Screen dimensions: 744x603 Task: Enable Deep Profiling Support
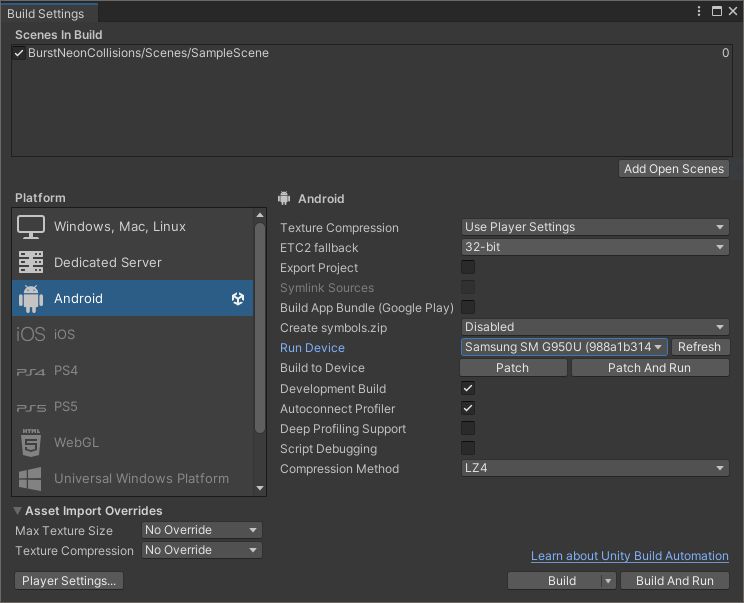coord(468,428)
